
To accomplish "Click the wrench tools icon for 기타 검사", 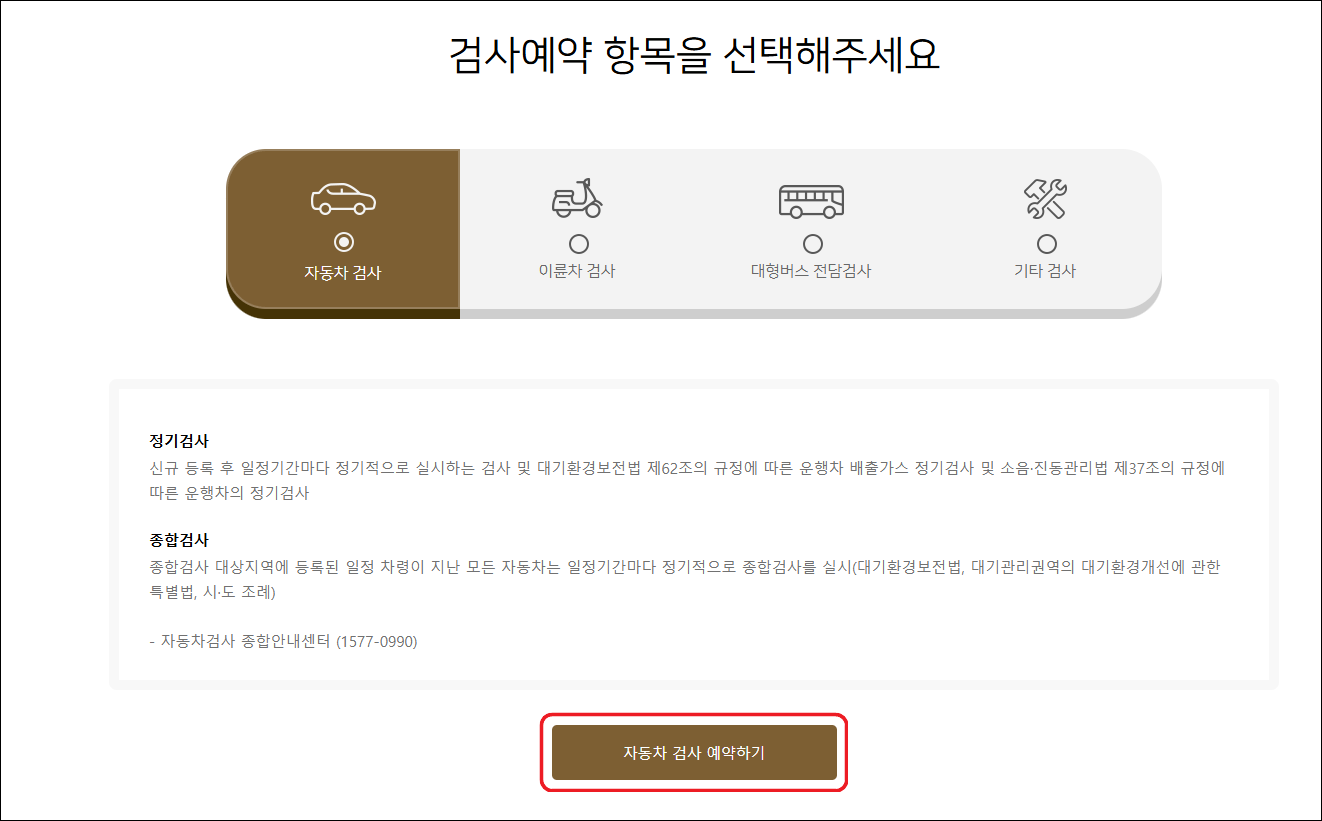I will coord(1046,199).
